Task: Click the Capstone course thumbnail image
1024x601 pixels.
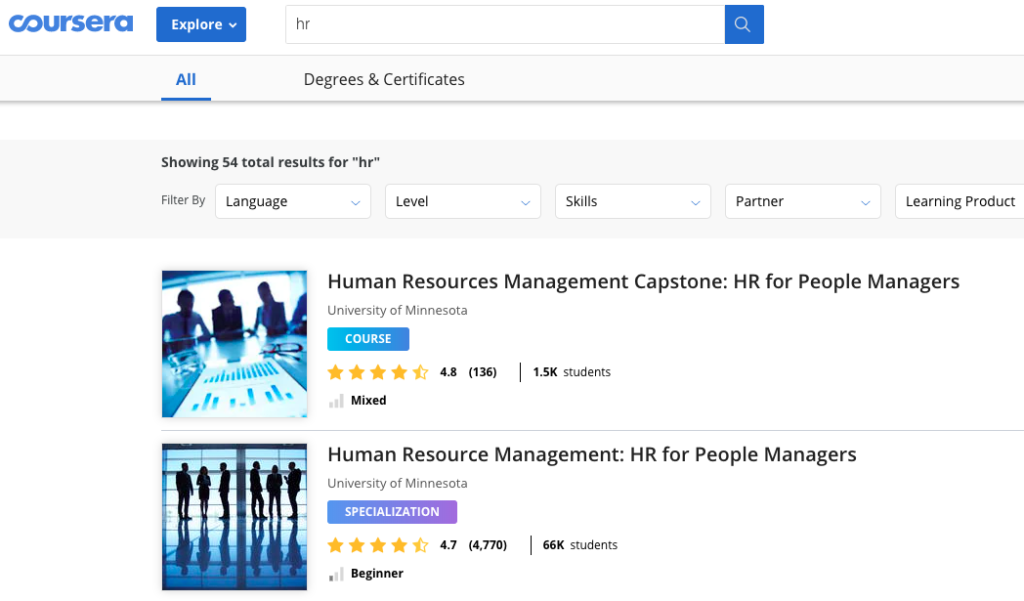Action: click(234, 343)
